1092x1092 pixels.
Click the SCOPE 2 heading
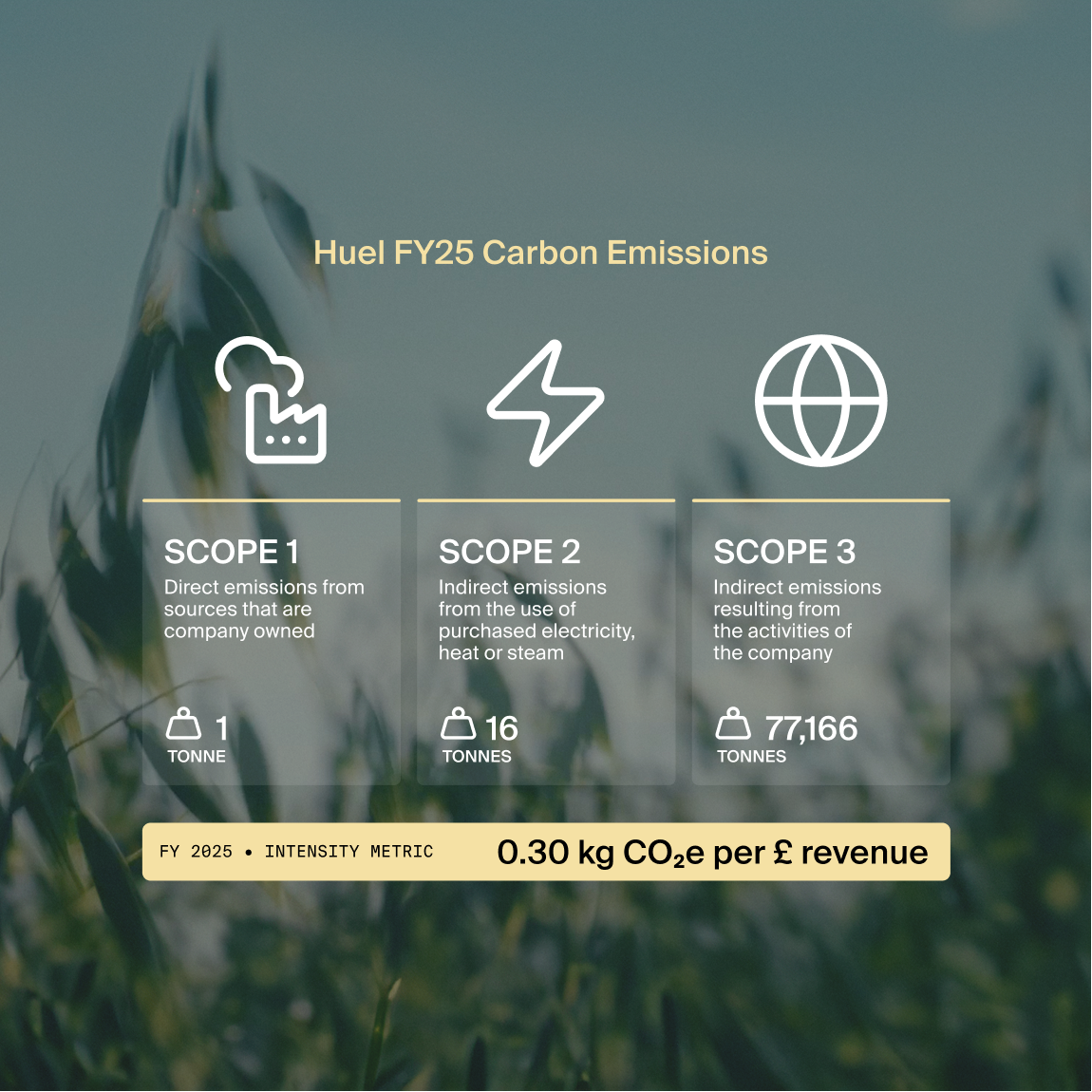tap(510, 553)
